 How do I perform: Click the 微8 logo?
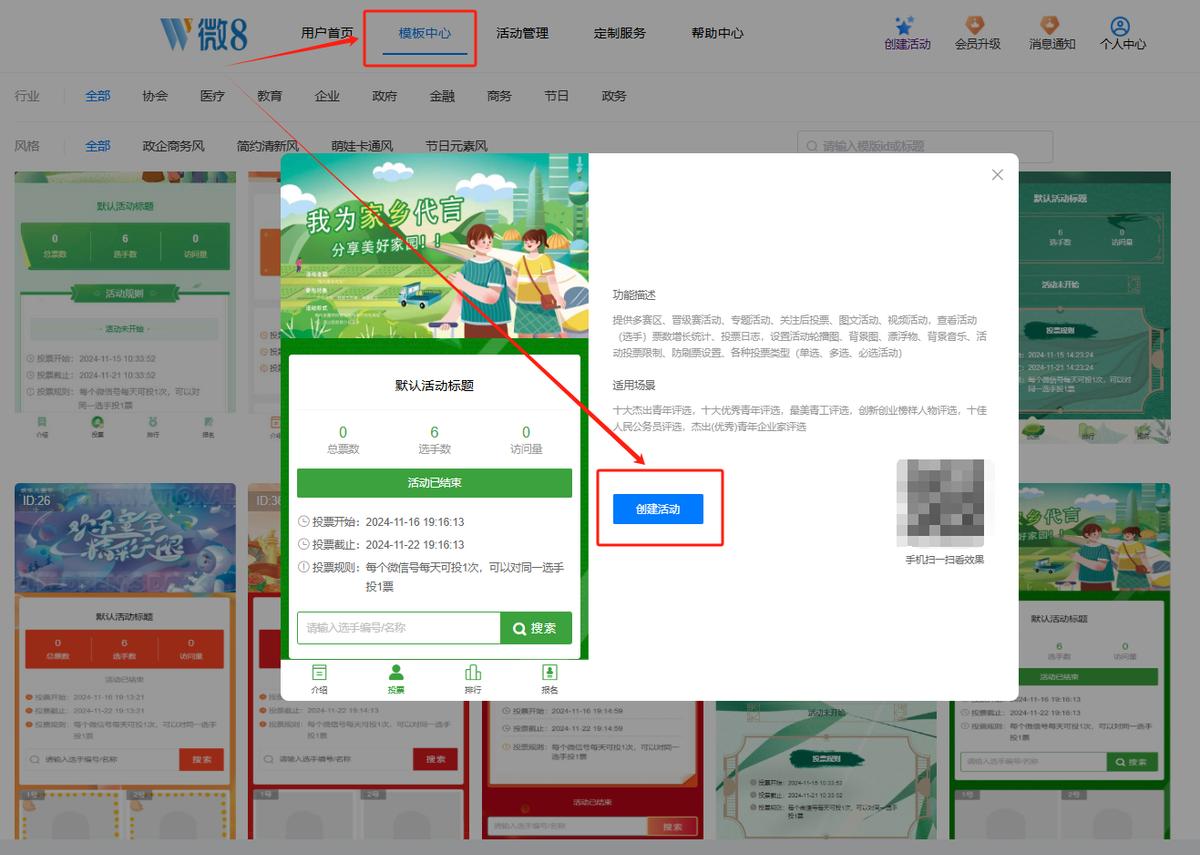pos(204,34)
